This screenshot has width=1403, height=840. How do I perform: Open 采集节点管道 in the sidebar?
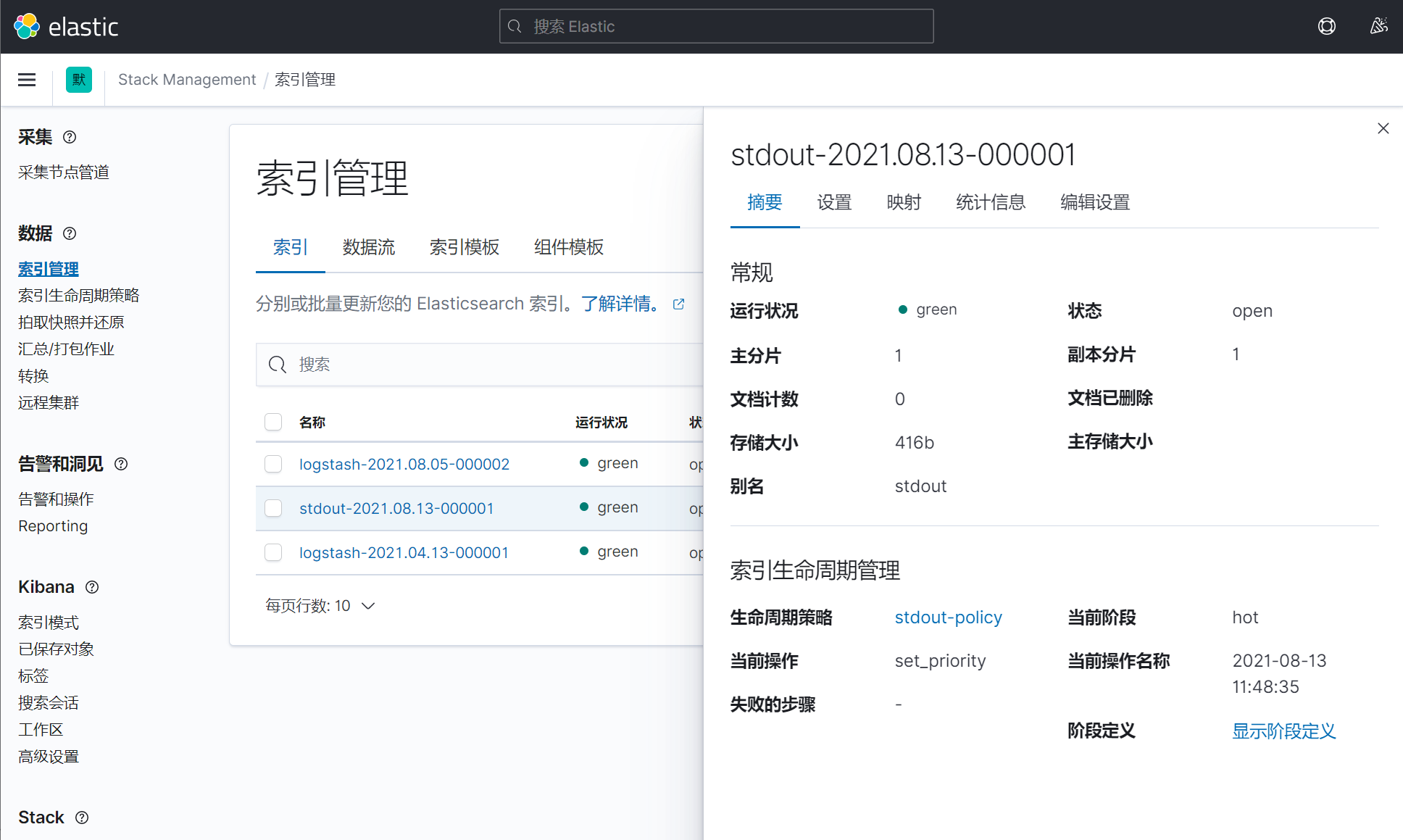(64, 172)
